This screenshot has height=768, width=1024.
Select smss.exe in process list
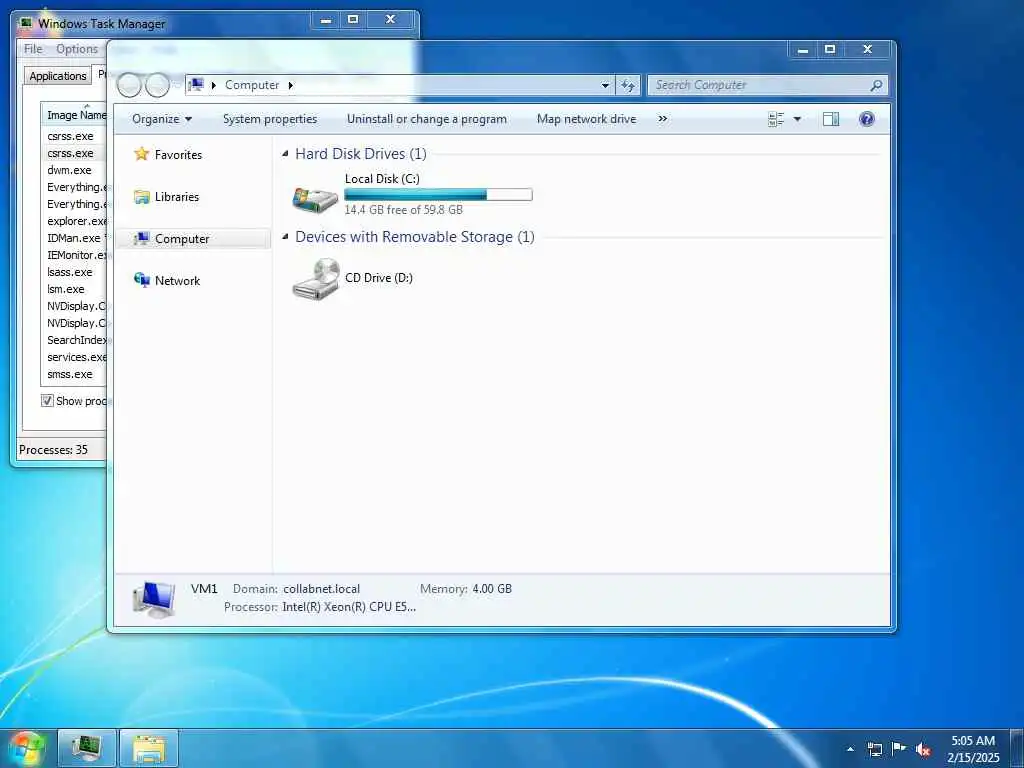click(x=74, y=374)
